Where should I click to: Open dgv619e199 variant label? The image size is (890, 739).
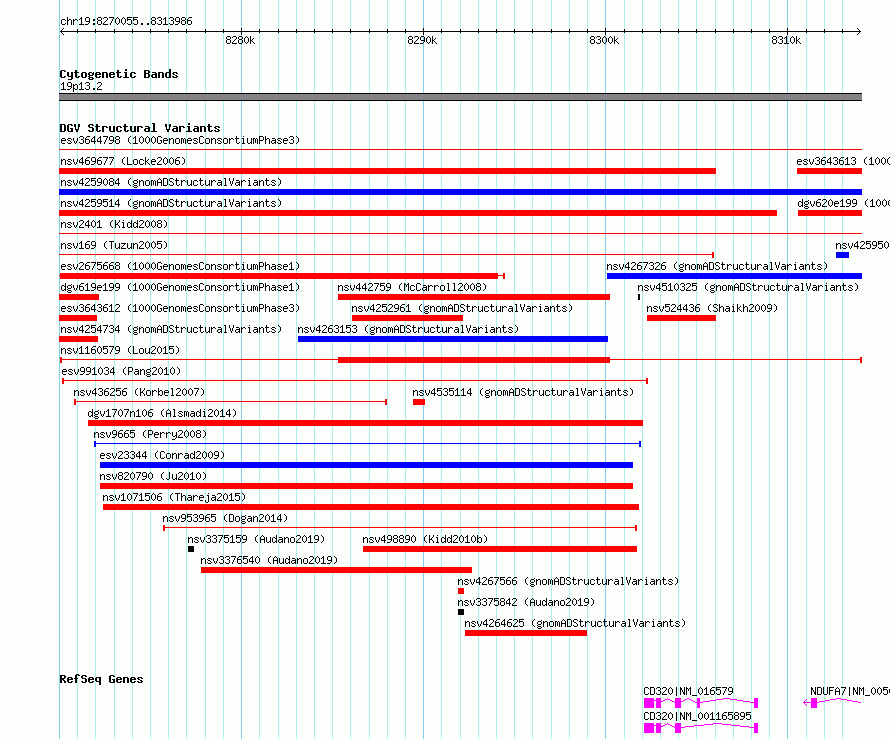(x=180, y=287)
